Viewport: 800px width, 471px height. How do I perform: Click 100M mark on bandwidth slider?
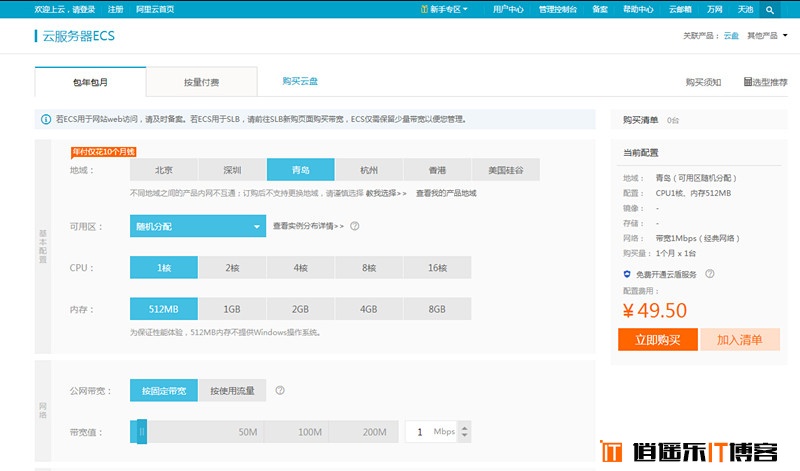(x=310, y=432)
